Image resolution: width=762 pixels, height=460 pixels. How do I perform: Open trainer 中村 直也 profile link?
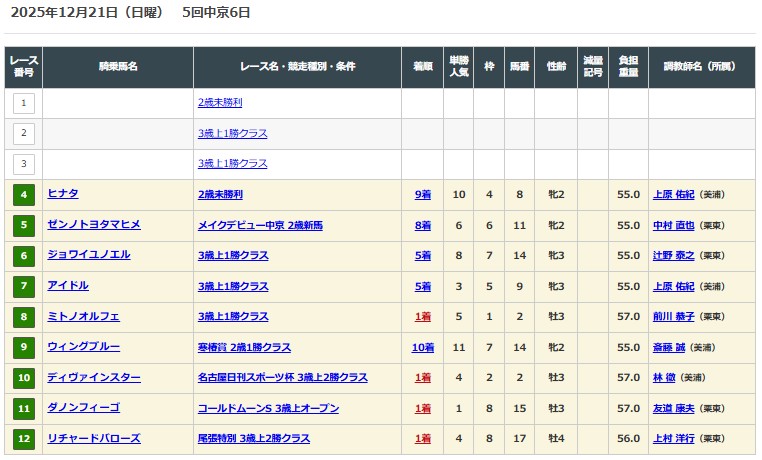coord(673,226)
